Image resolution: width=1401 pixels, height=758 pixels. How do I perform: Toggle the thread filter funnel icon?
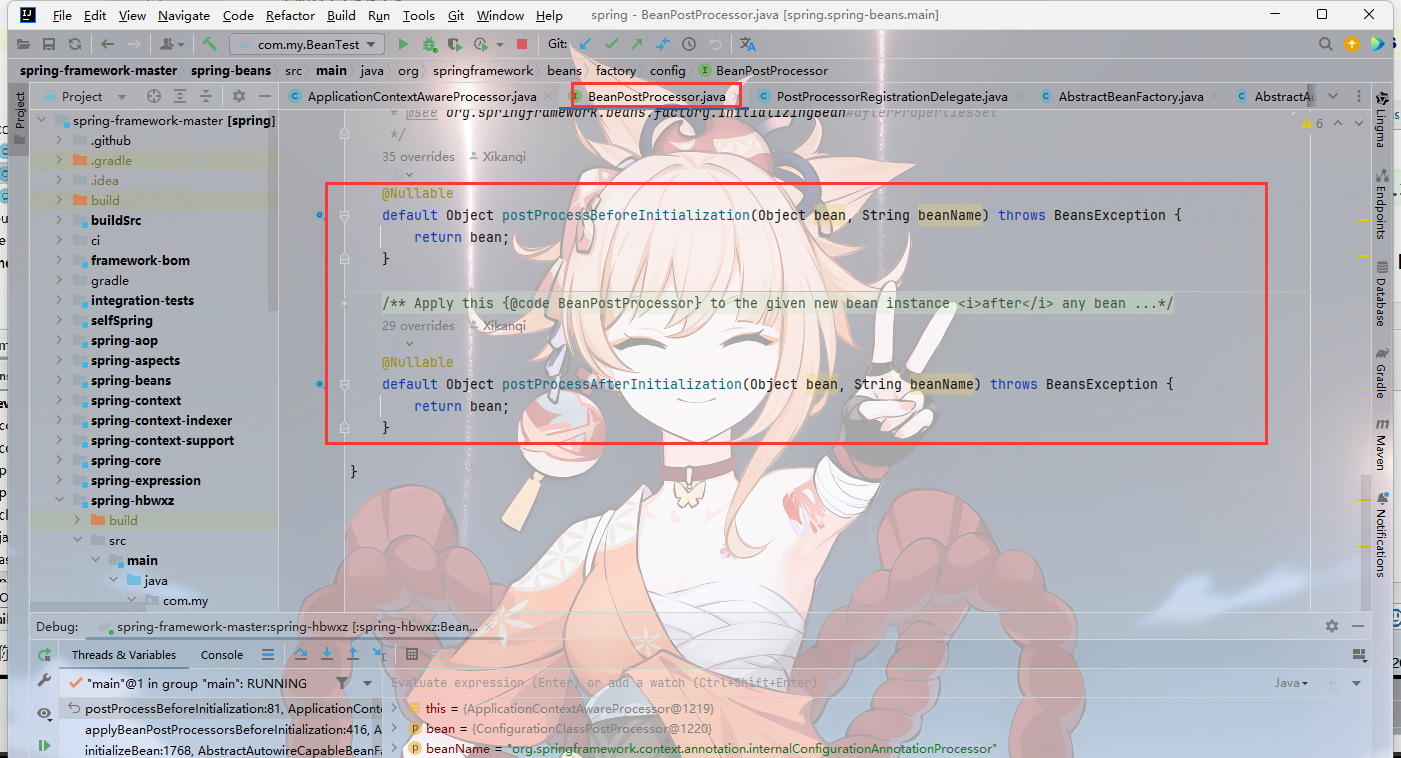(342, 683)
